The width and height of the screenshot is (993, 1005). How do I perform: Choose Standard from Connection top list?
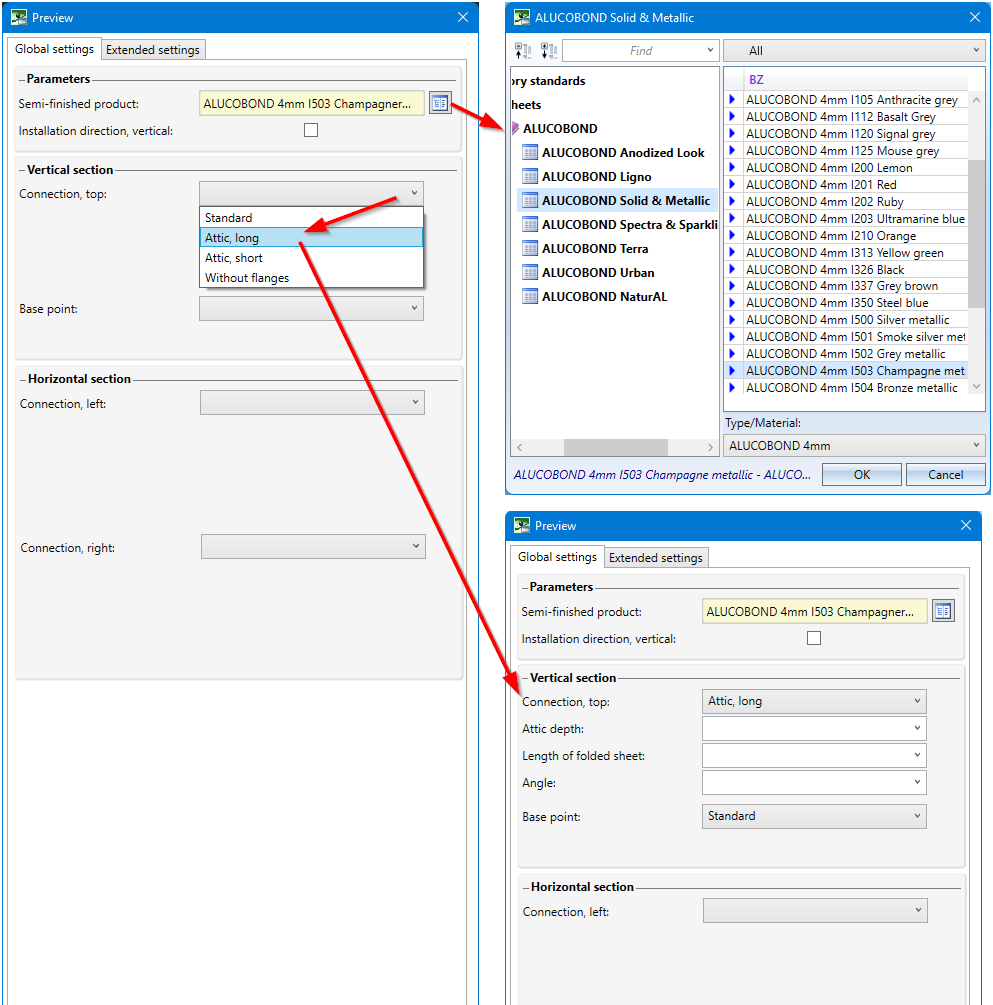point(312,218)
